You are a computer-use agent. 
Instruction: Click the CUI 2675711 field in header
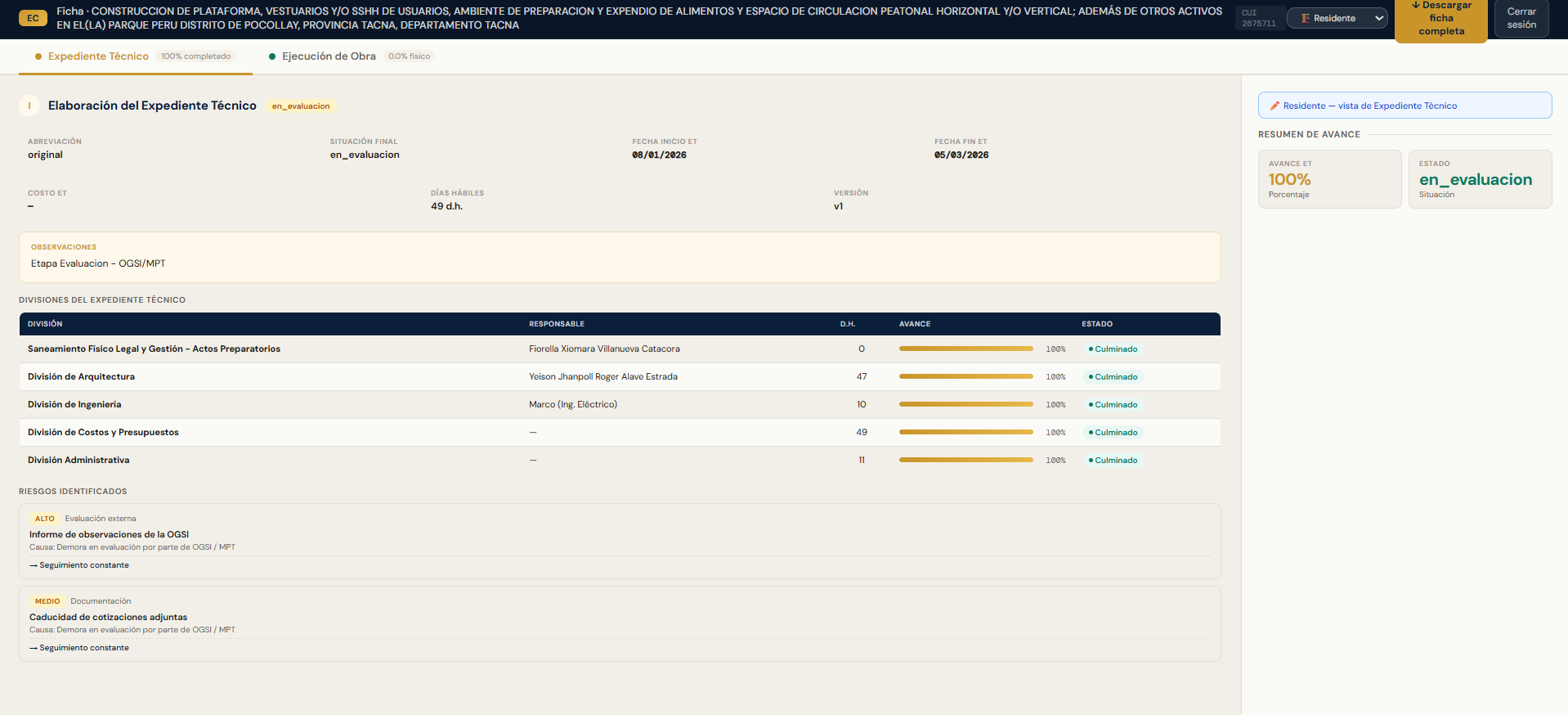(x=1258, y=18)
